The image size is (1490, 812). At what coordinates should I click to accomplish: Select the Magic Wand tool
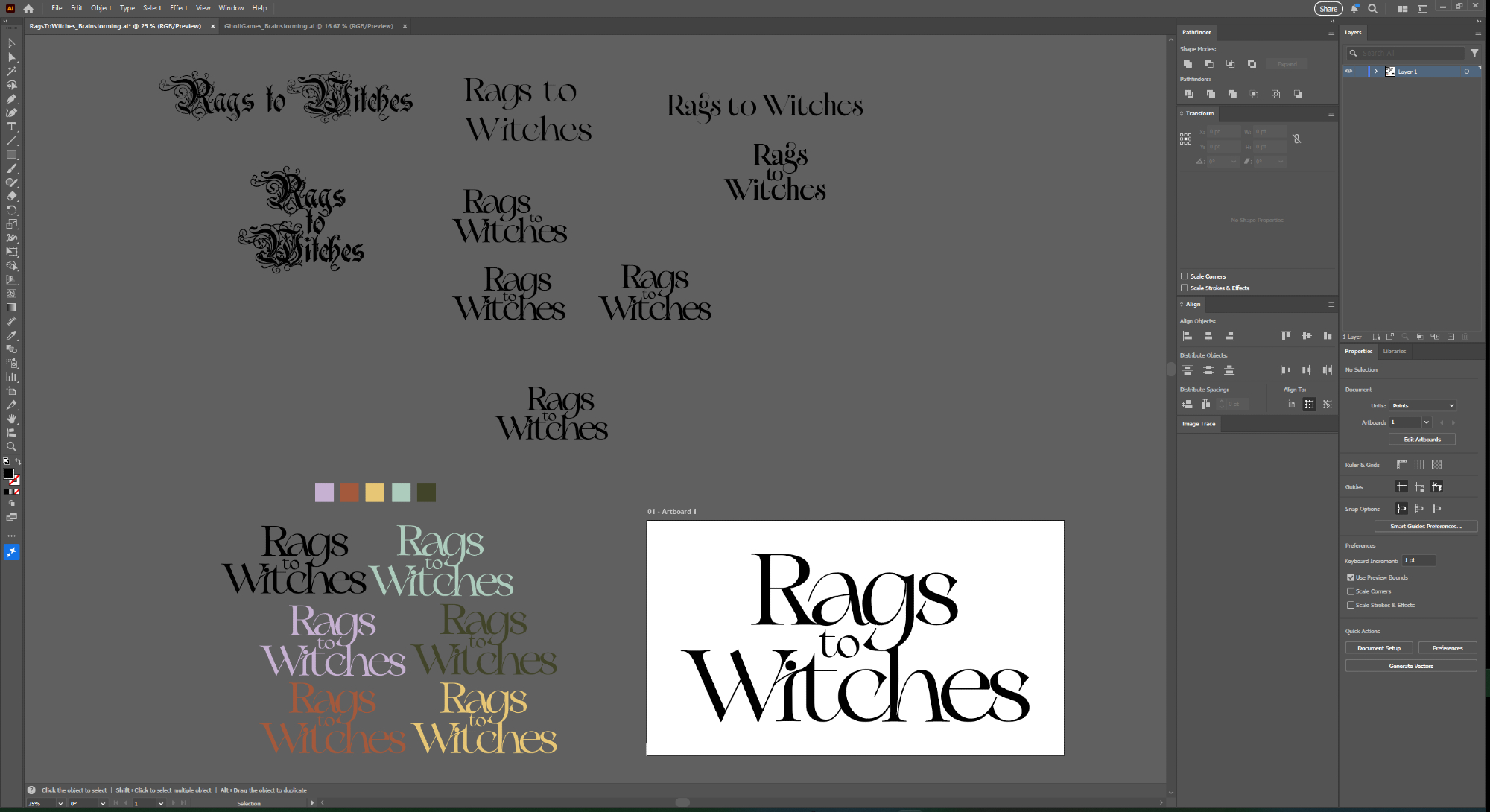(x=11, y=71)
